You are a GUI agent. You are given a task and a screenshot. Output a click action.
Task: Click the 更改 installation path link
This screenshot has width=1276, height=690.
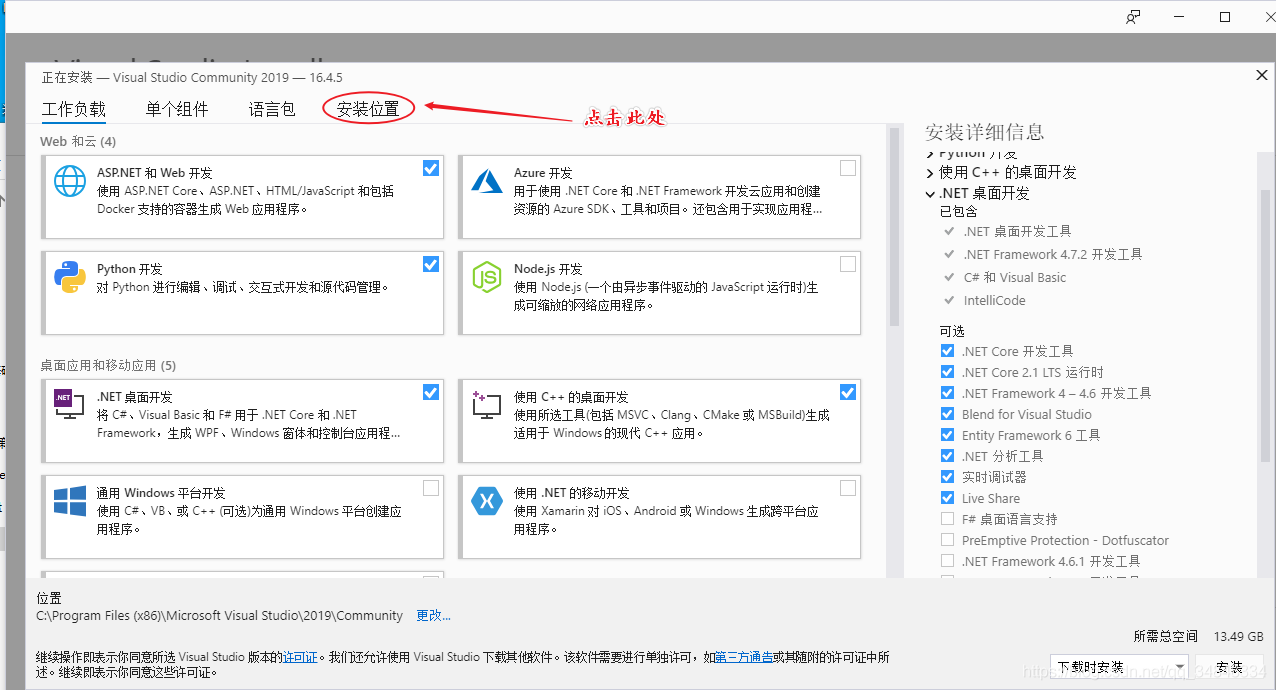tap(432, 615)
